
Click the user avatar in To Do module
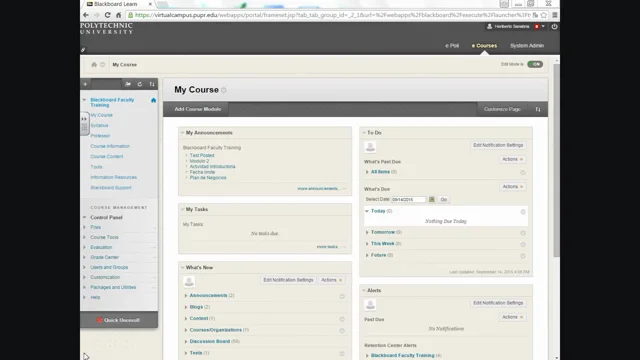370,147
